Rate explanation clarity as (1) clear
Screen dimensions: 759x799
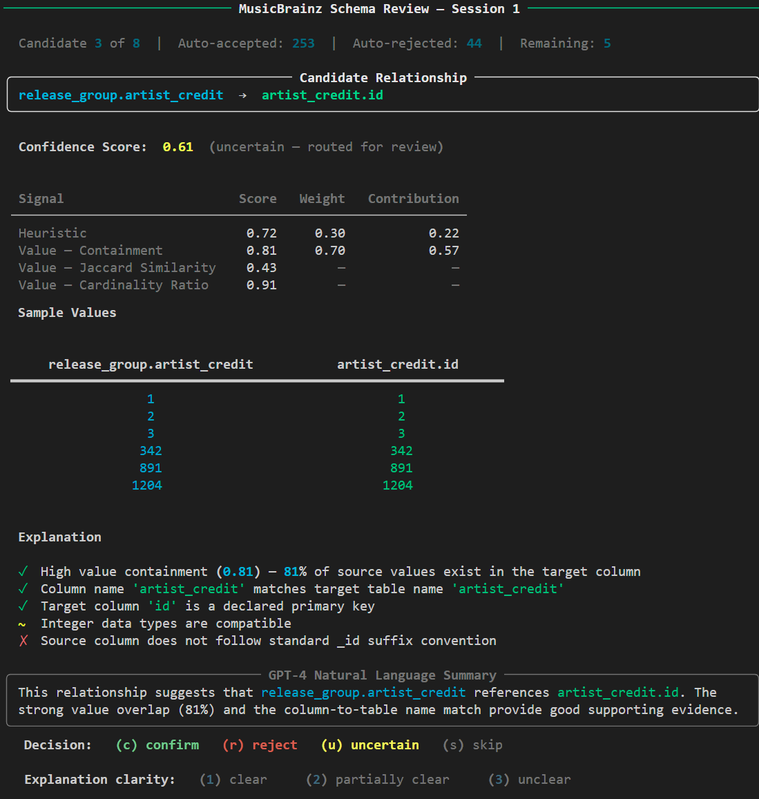point(233,780)
